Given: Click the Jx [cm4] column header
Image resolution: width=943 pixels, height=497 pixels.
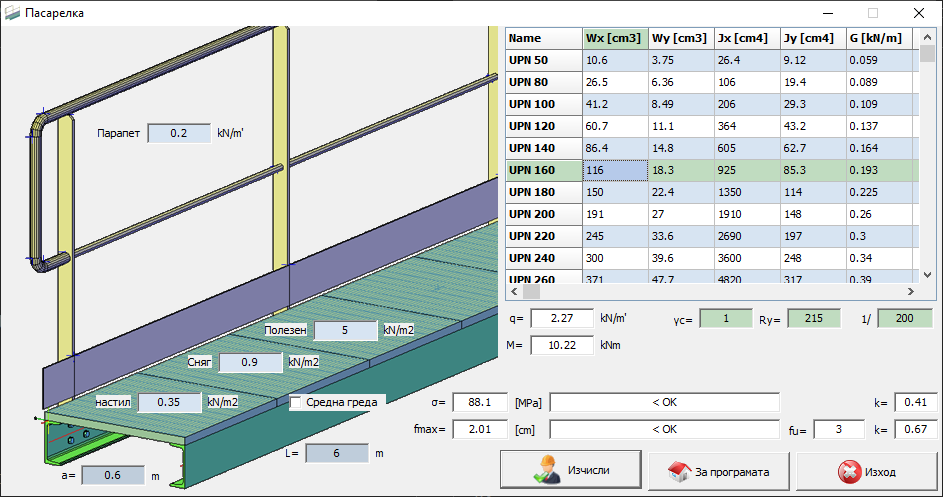Looking at the screenshot, I should pos(746,38).
